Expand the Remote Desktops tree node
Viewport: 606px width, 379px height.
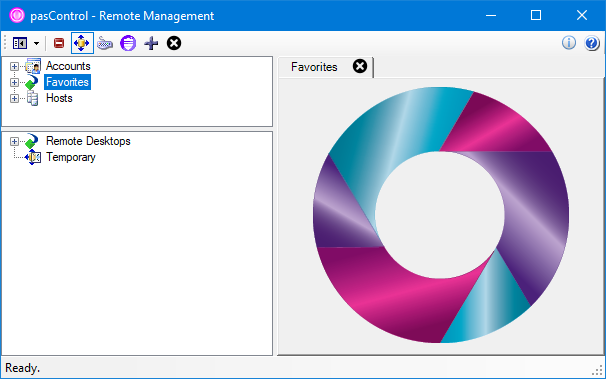point(14,141)
